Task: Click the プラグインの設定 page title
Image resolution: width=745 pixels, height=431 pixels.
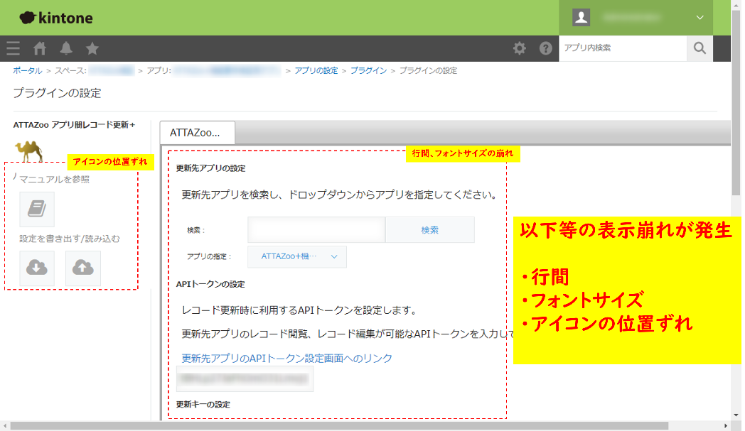Action: pos(57,93)
